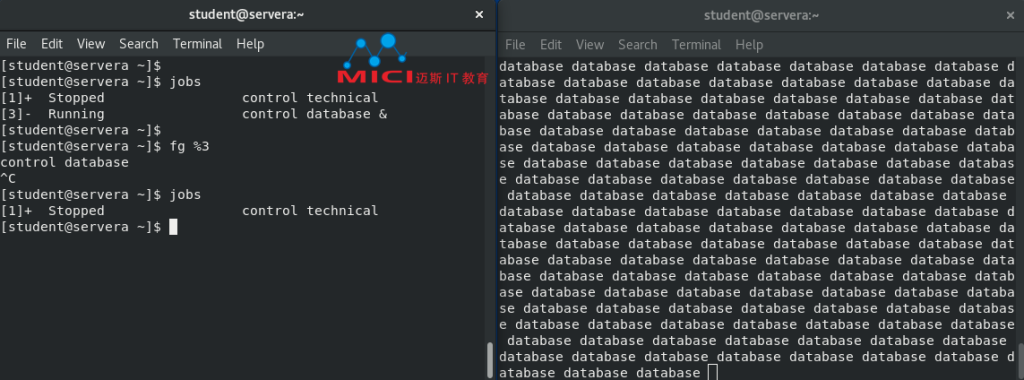
Task: Open Search menu in right terminal window
Action: pos(637,44)
